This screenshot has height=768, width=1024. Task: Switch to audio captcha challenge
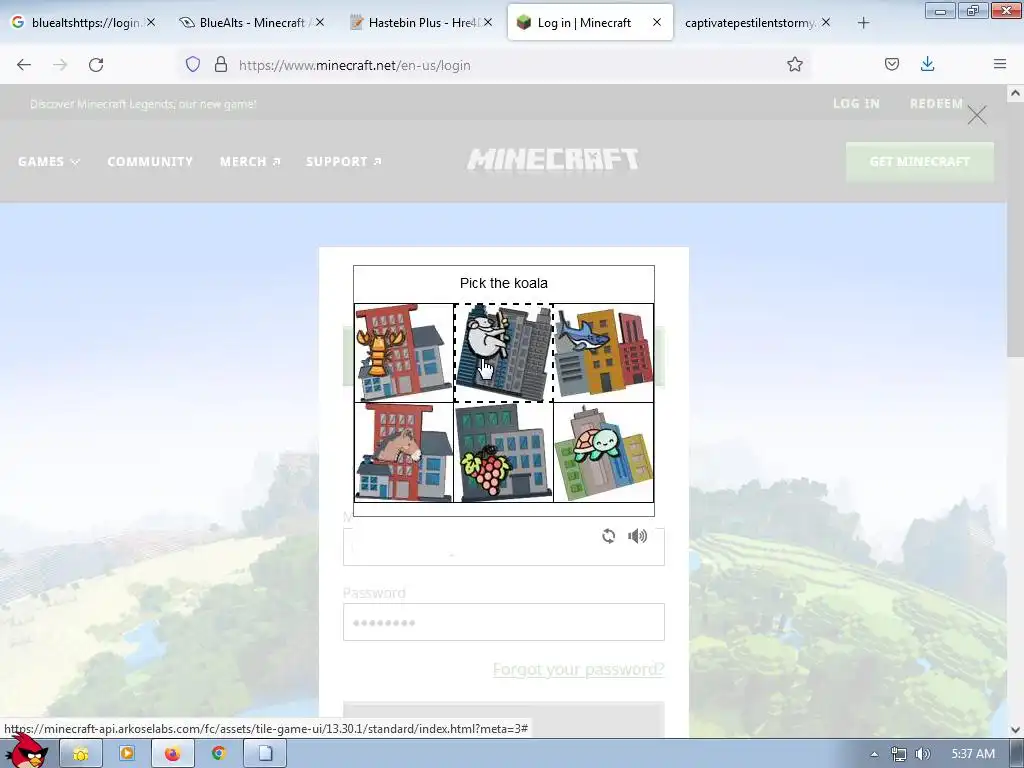tap(637, 536)
